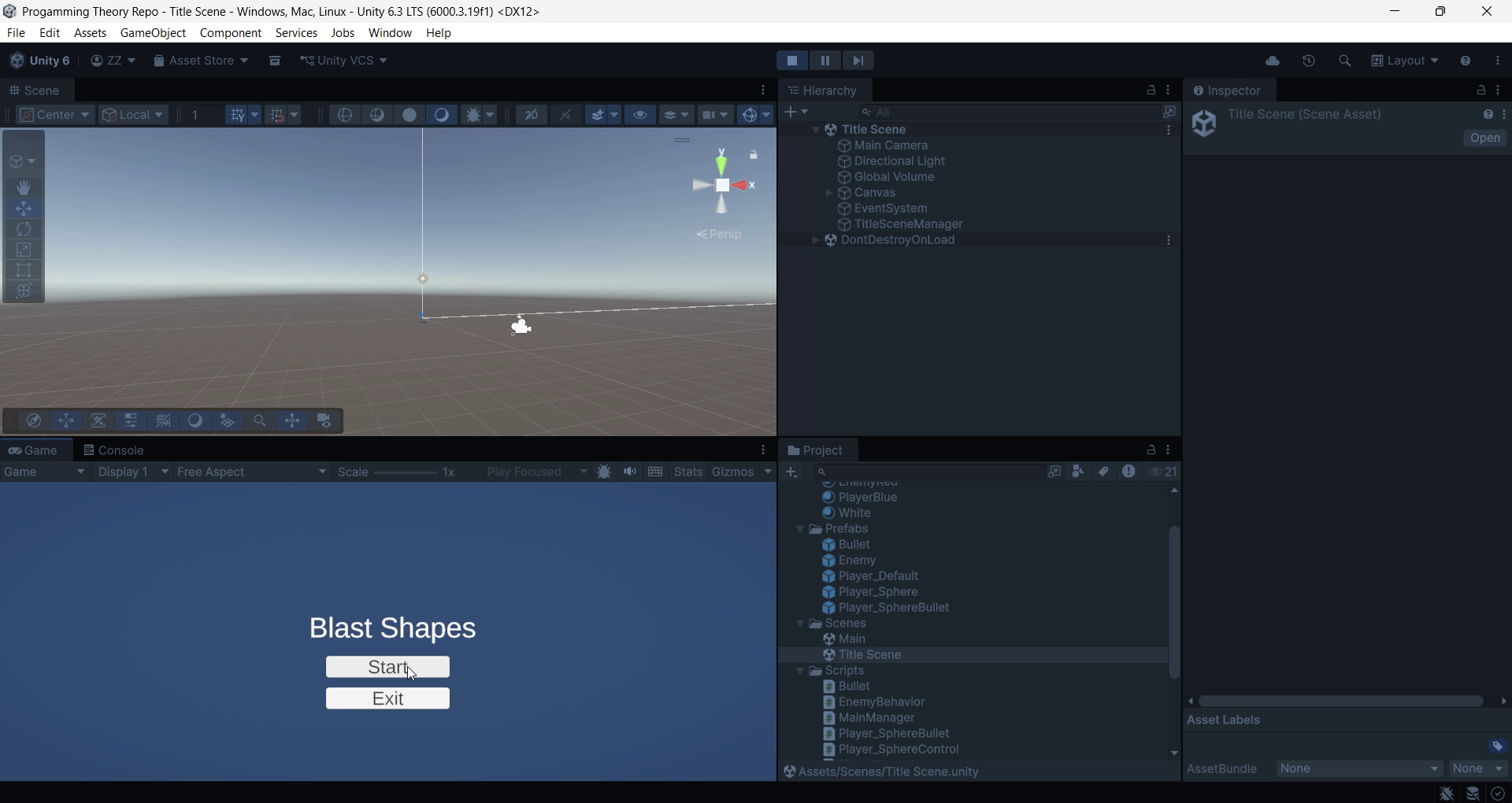Click Inspector help icon for Title Scene asset
This screenshot has width=1512, height=803.
coord(1488,115)
